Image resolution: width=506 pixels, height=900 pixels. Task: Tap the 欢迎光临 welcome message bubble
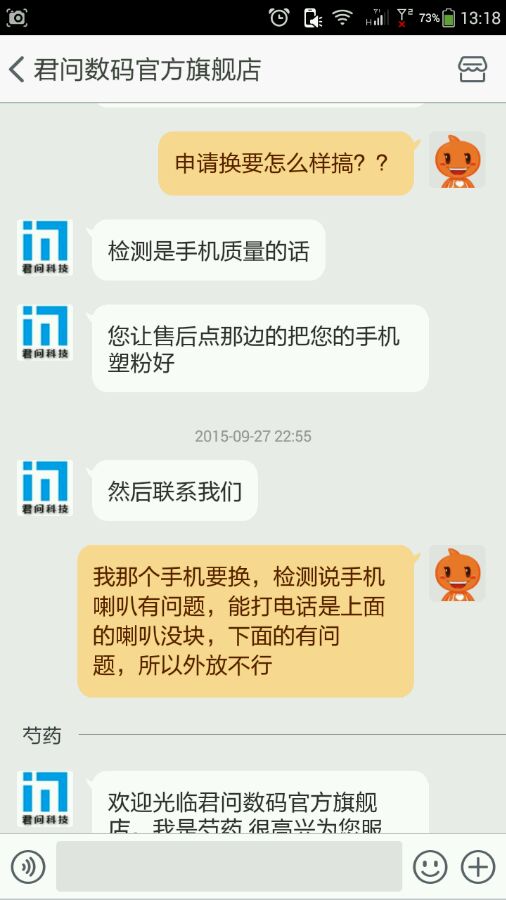[x=260, y=802]
